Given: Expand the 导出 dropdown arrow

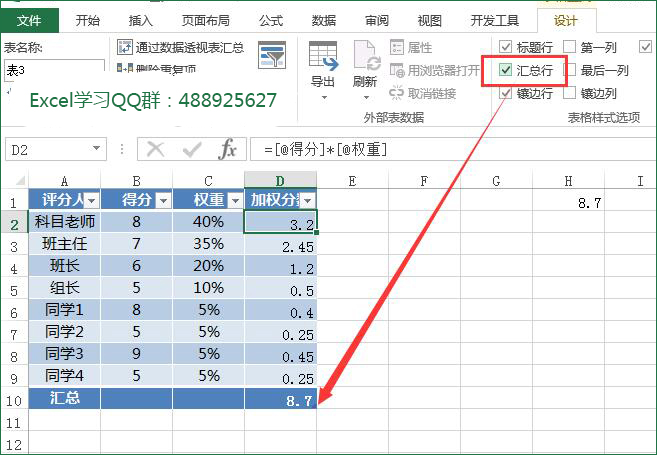Looking at the screenshot, I should point(323,98).
